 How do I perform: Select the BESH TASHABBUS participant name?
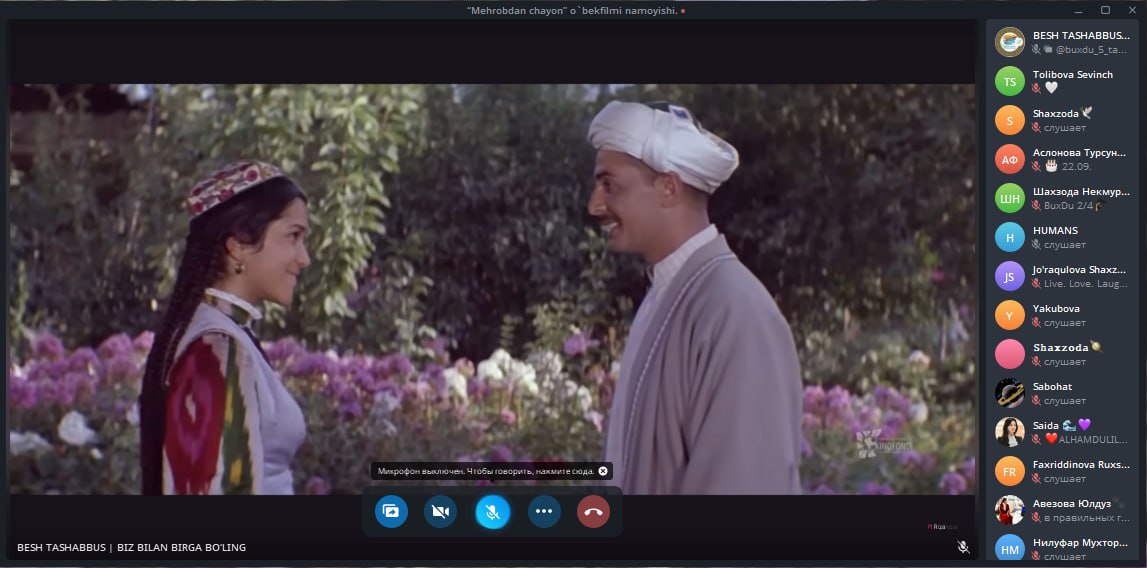(1081, 35)
